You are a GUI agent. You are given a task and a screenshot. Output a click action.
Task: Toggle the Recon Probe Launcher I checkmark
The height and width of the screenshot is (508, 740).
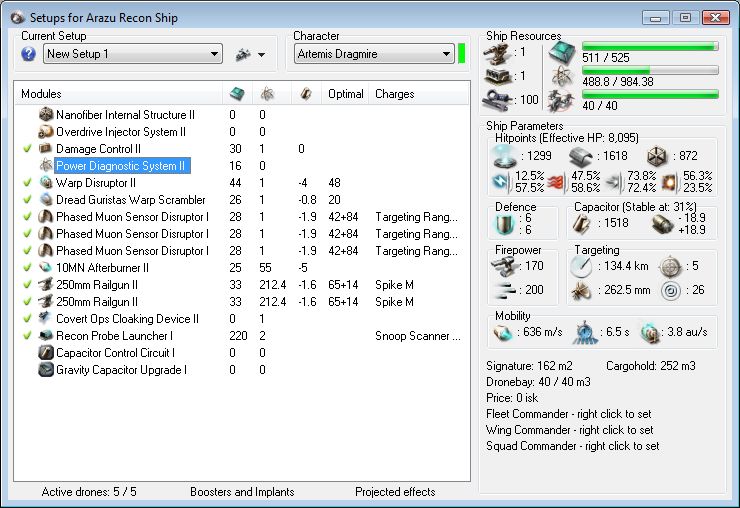[27, 335]
